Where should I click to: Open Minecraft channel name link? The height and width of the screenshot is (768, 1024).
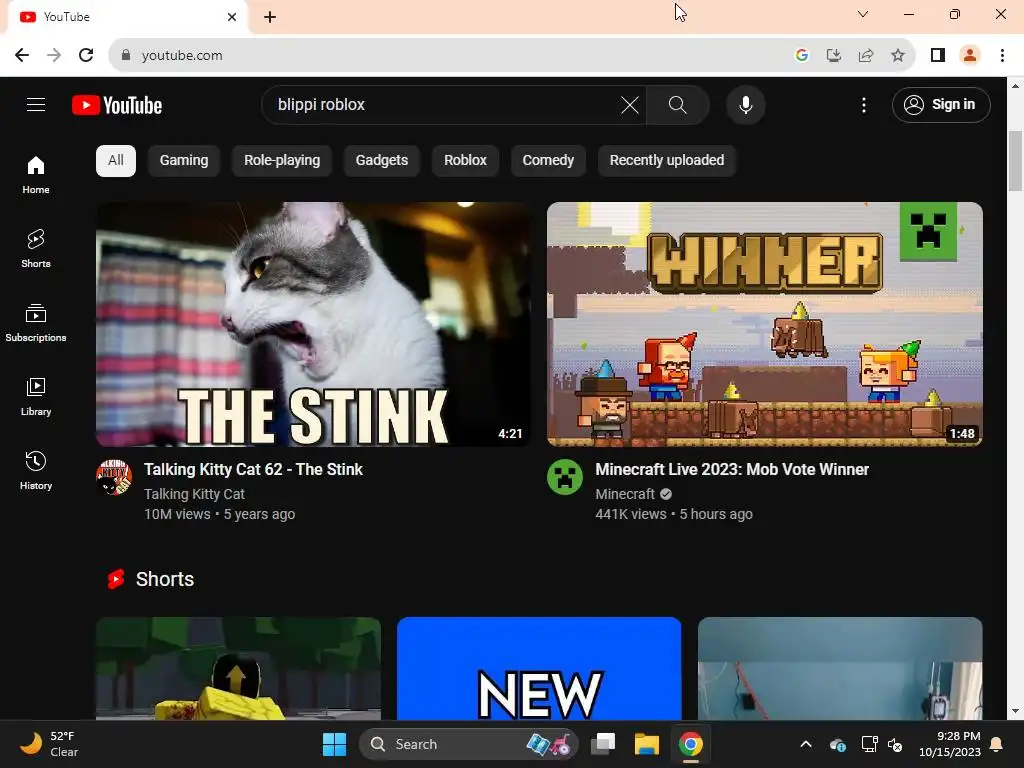point(625,494)
